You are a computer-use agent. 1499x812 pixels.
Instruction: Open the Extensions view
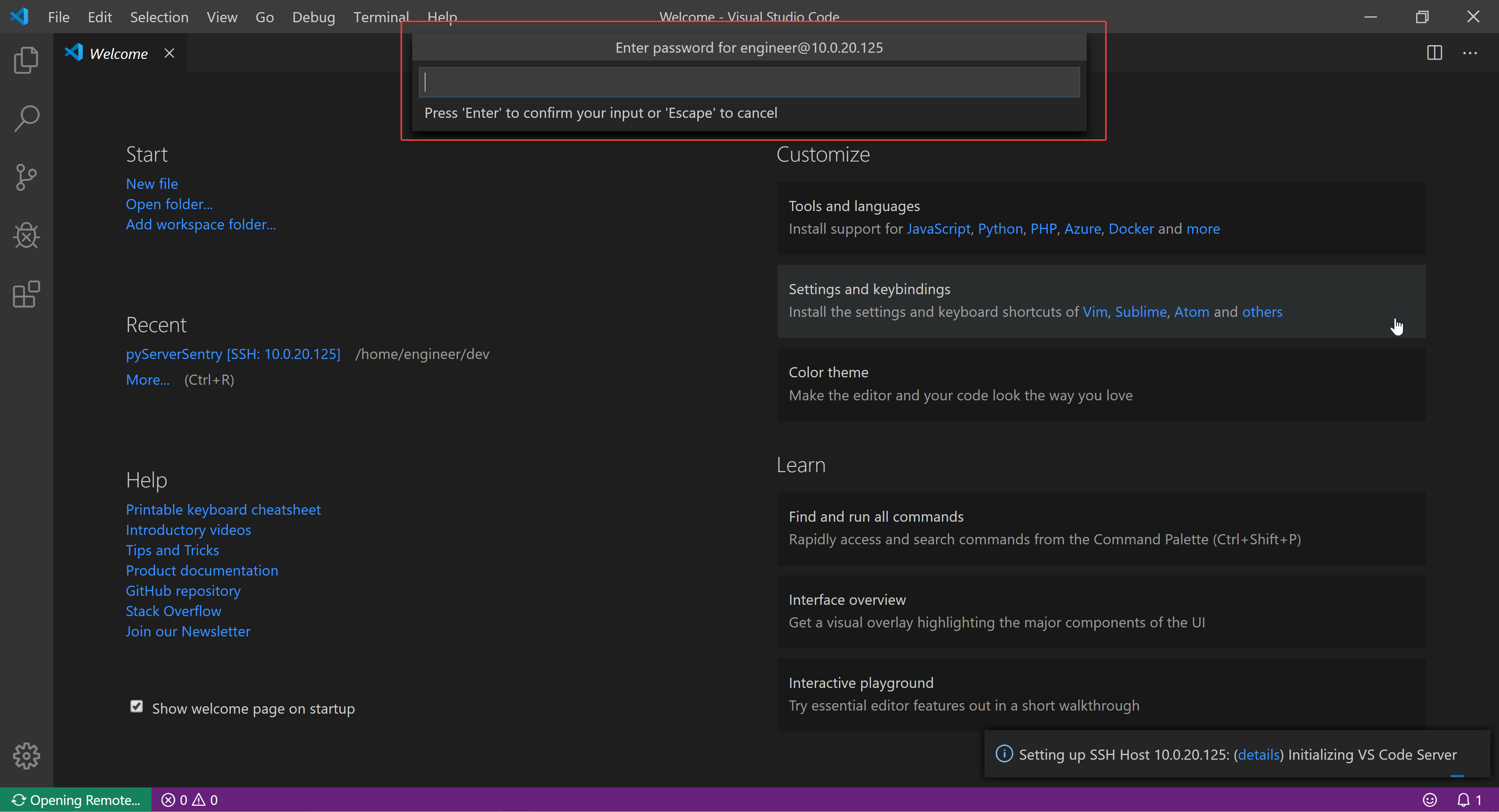26,294
